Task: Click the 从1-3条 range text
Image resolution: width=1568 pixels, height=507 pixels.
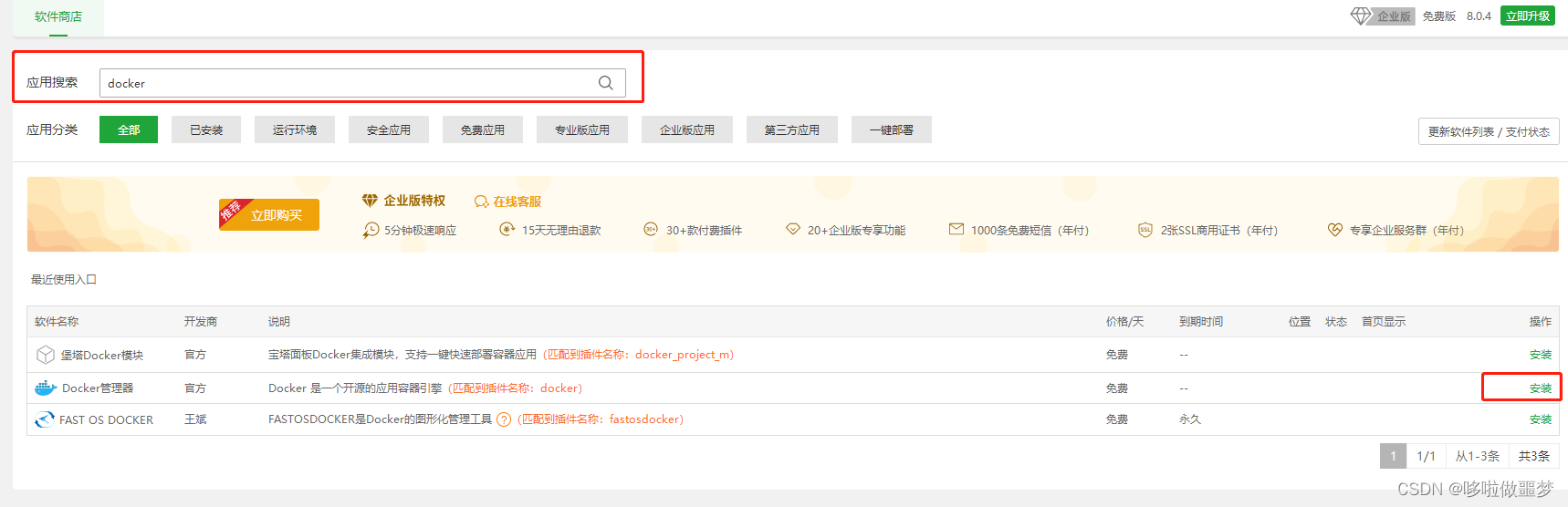Action: click(x=1477, y=456)
